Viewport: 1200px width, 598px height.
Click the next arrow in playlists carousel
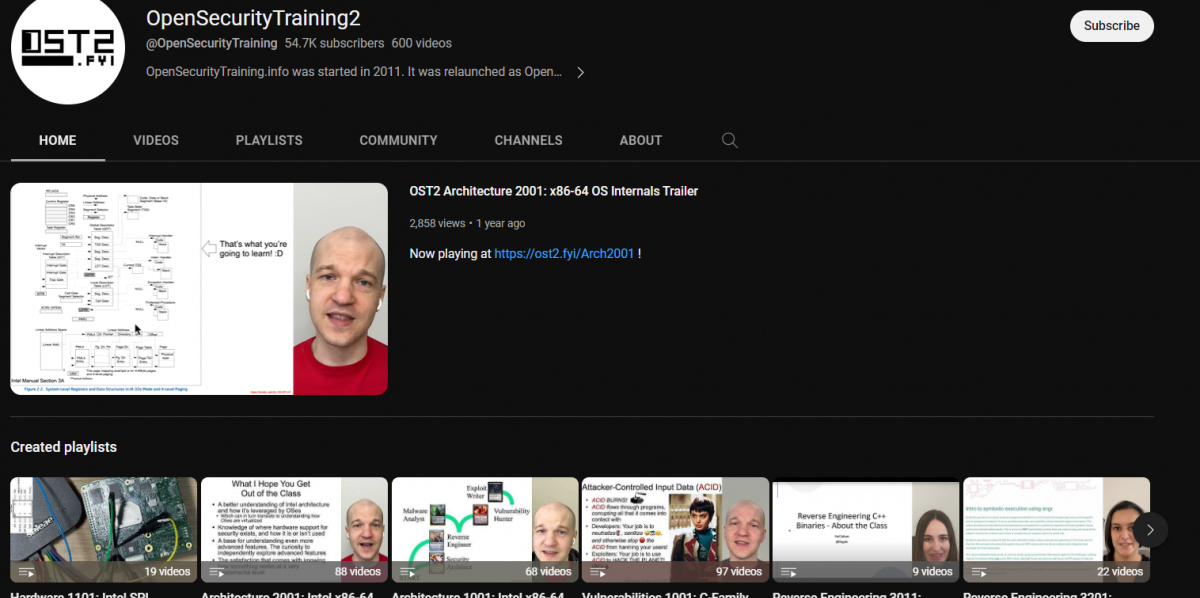[1149, 530]
